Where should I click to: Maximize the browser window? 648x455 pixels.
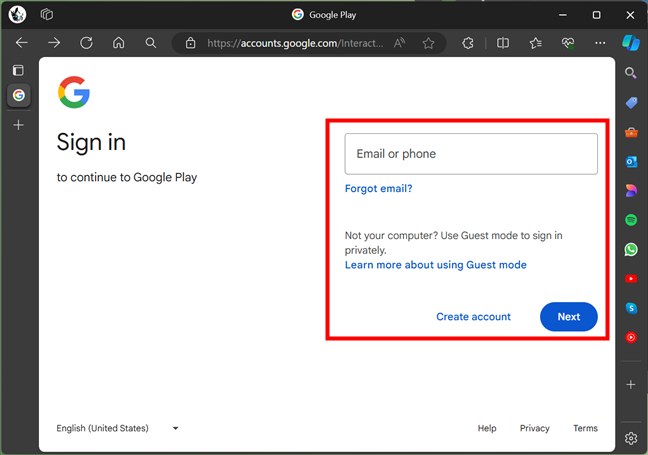pyautogui.click(x=596, y=15)
